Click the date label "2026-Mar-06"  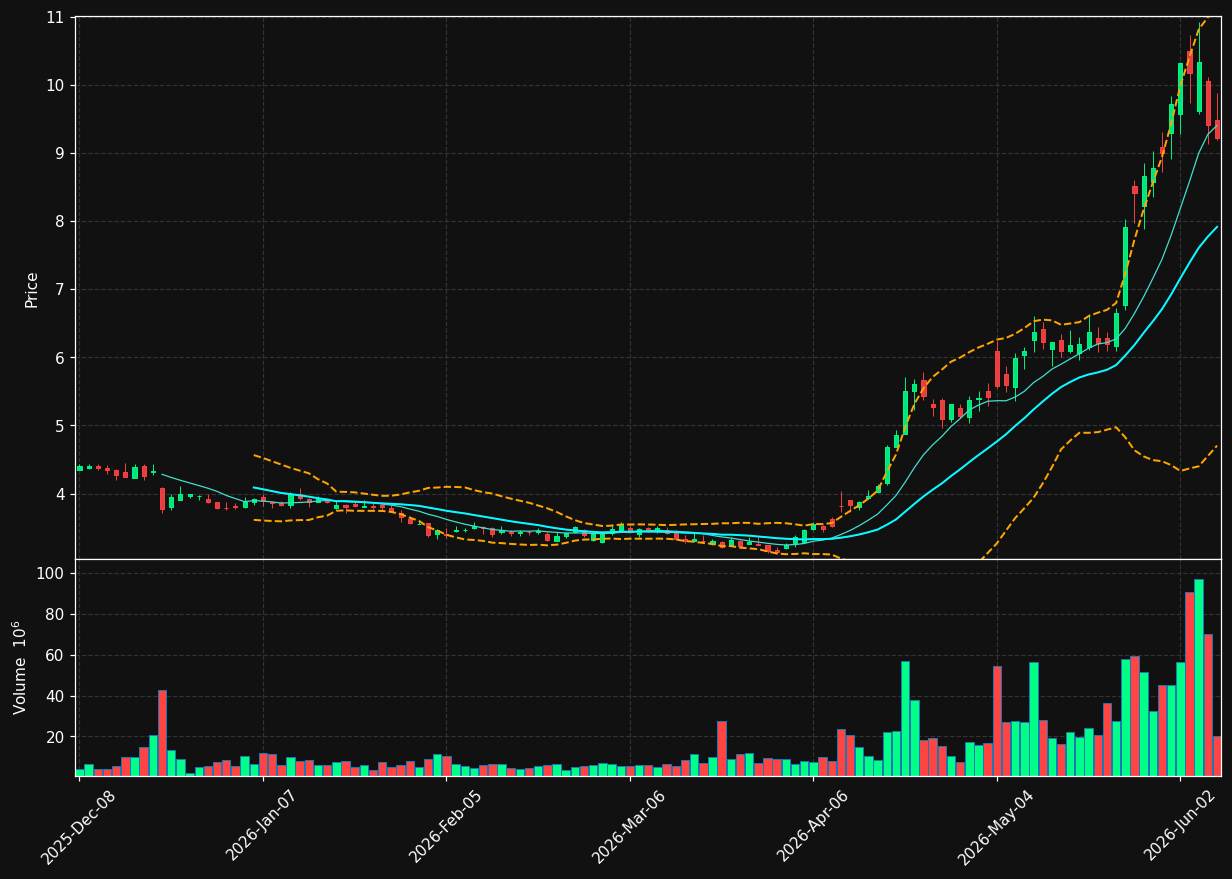(630, 826)
